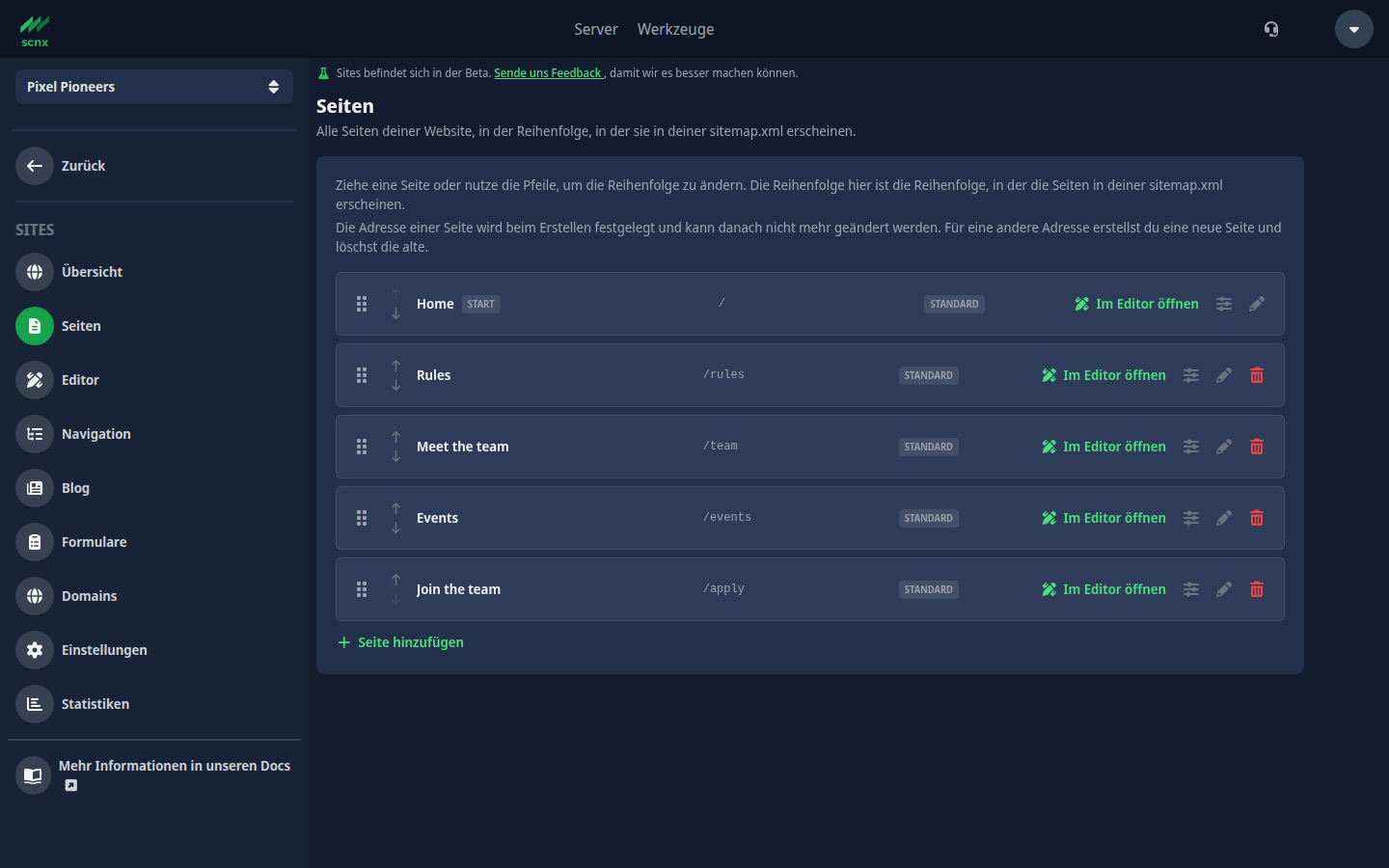This screenshot has width=1389, height=868.
Task: Open Events page in the editor
Action: click(1103, 518)
